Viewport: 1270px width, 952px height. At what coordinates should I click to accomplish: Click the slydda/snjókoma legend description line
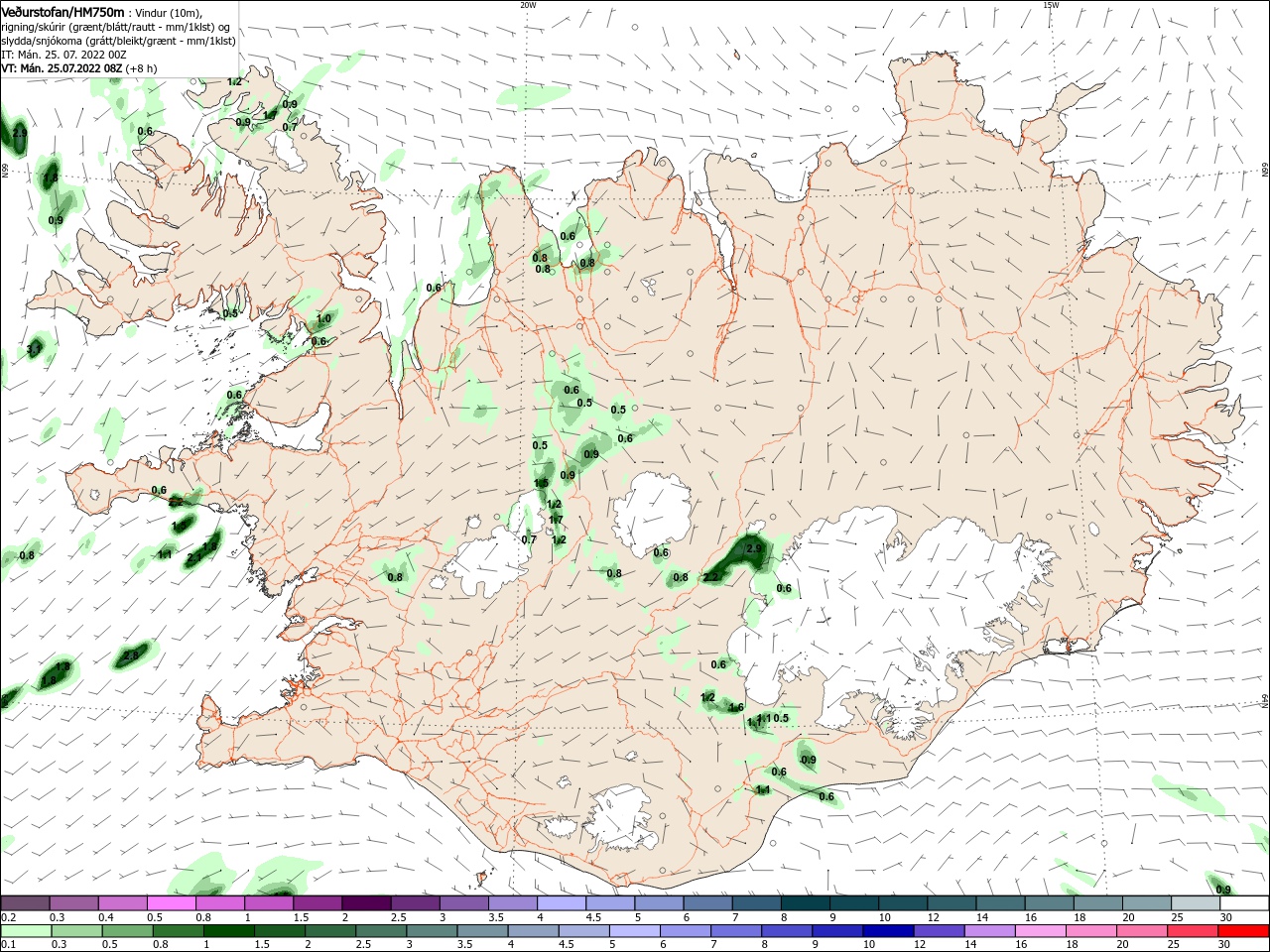[118, 41]
